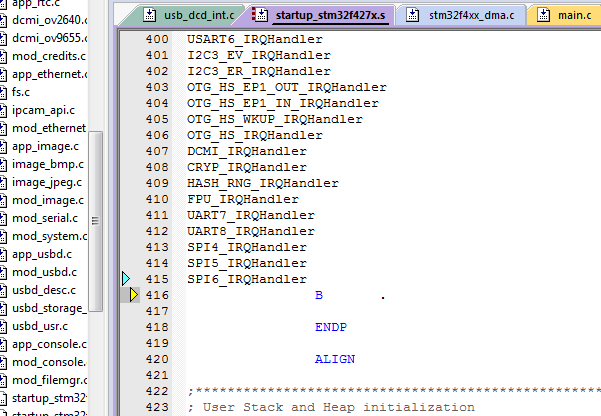Click line number 400 in the gutter
601x416 pixels.
tap(157, 39)
